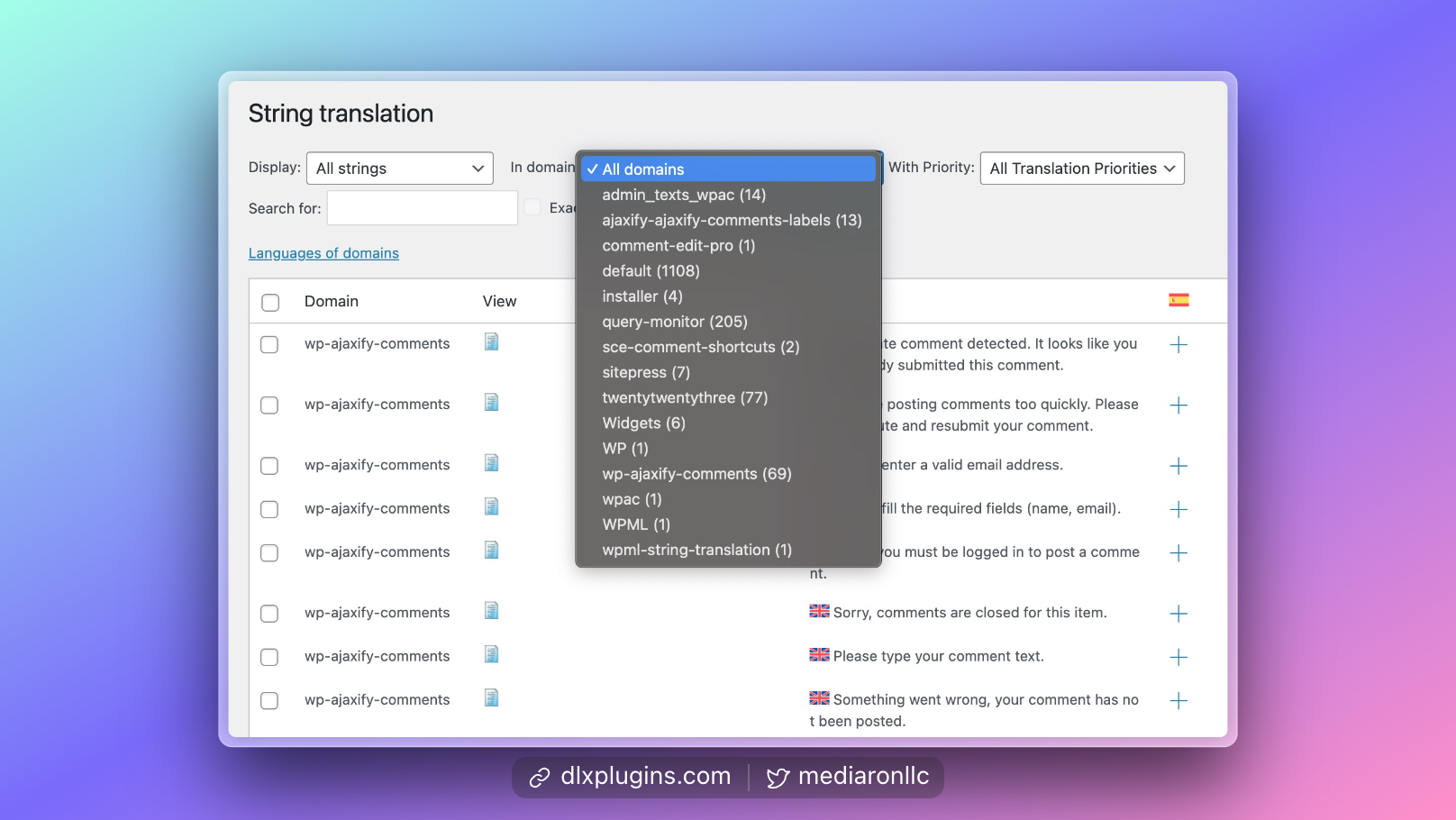This screenshot has height=820, width=1456.
Task: Add translation for 'Please type your comment text'
Action: click(1178, 658)
